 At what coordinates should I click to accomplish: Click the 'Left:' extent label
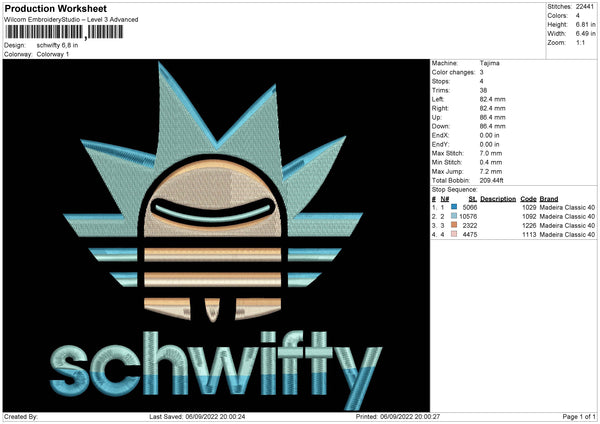click(439, 99)
